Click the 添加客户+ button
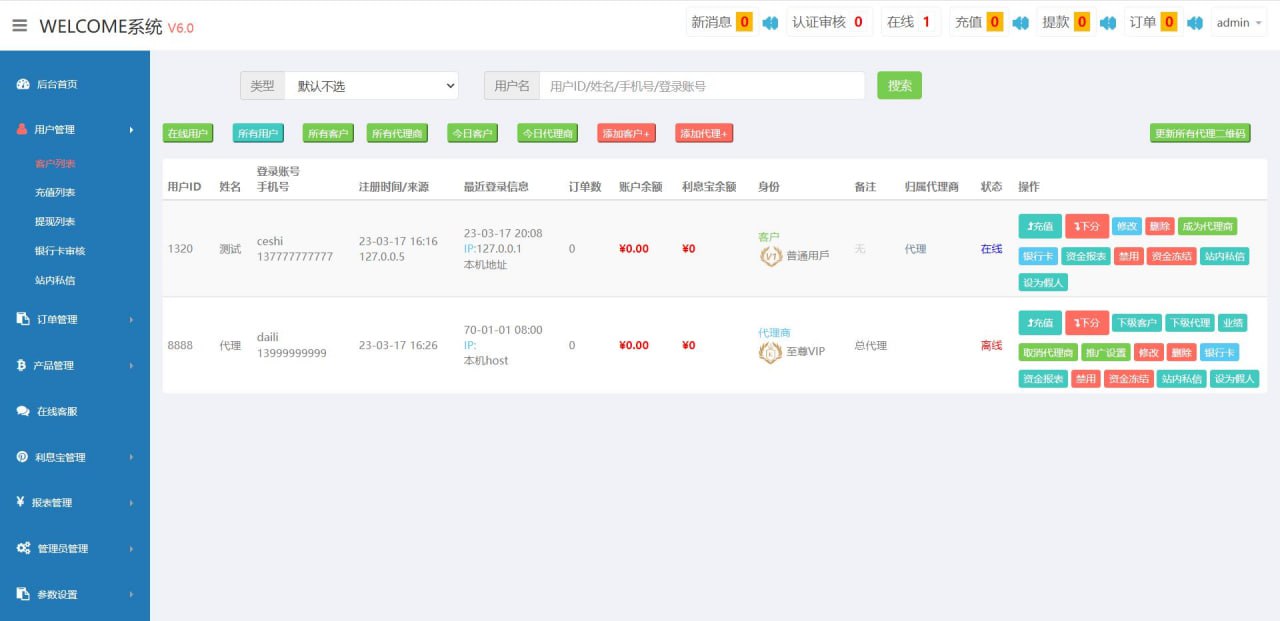Image resolution: width=1280 pixels, height=621 pixels. 626,134
